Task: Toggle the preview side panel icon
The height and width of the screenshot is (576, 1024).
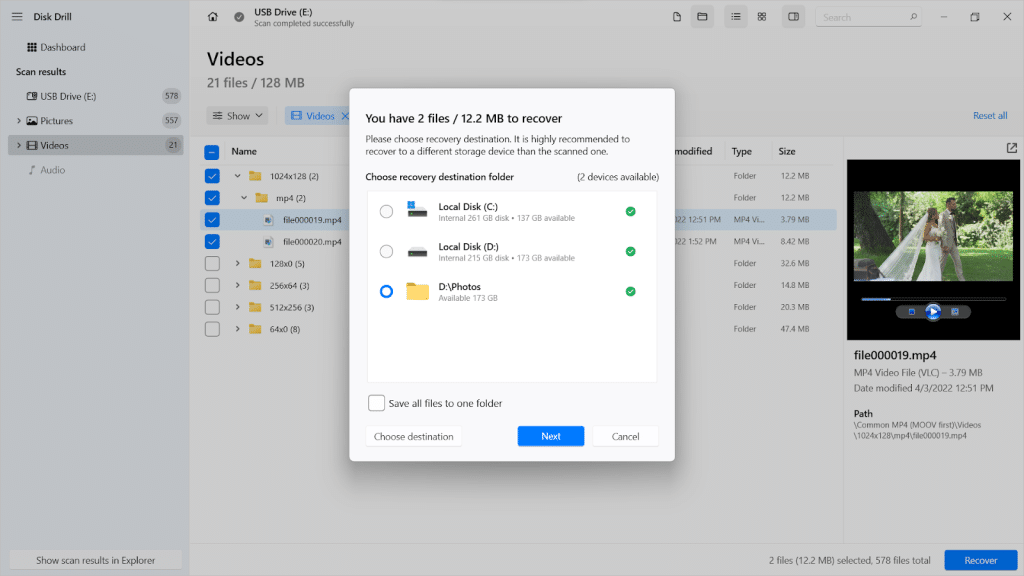Action: (793, 17)
